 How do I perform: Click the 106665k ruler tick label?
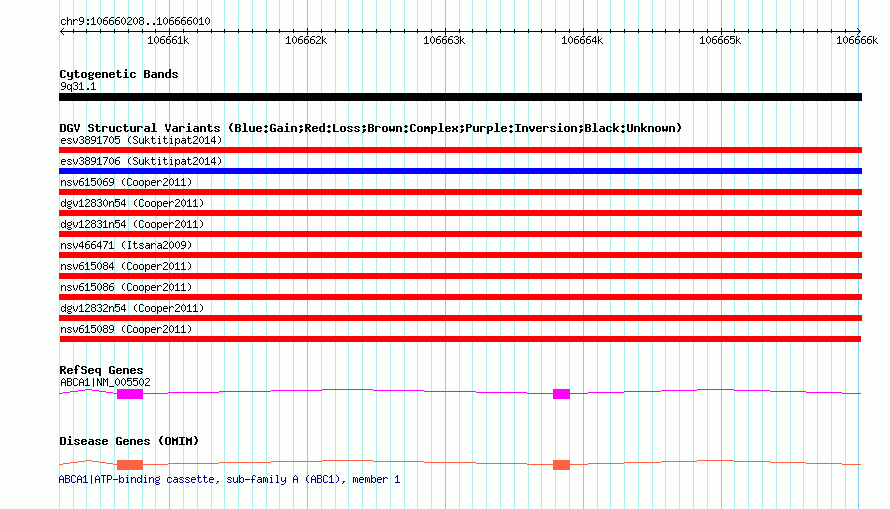click(720, 40)
